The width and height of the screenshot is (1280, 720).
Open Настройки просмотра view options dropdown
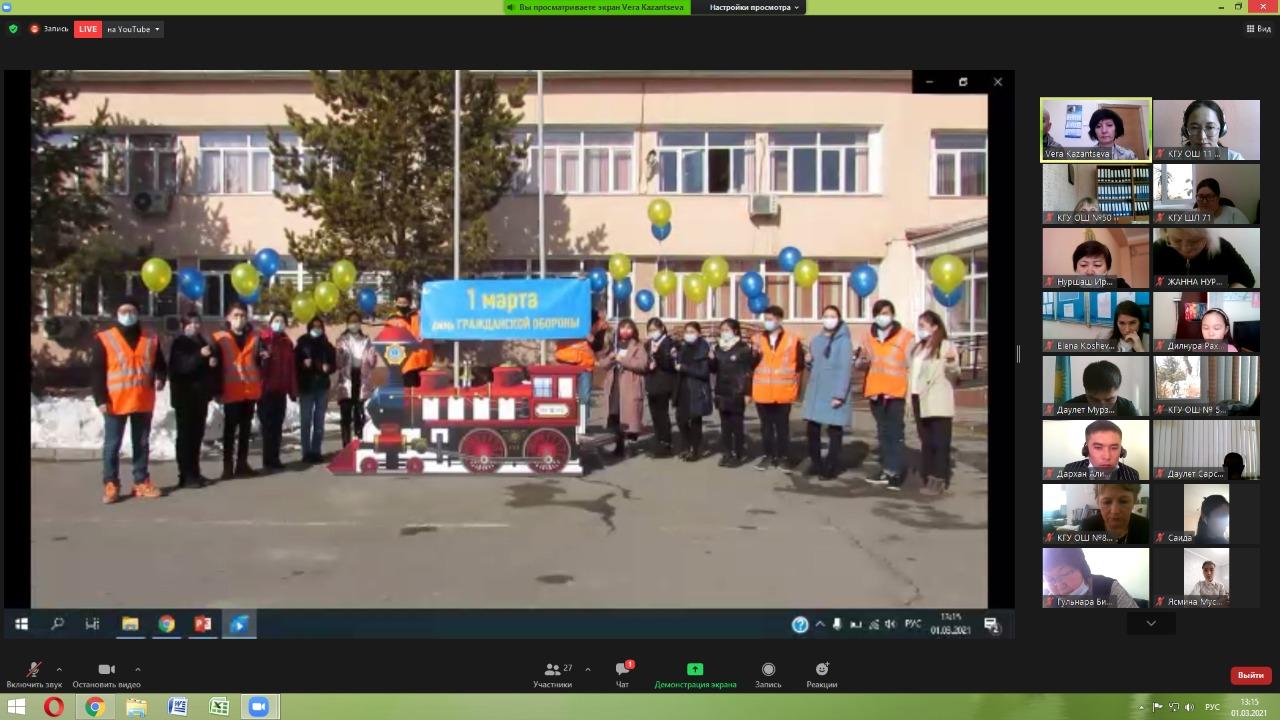(x=754, y=7)
